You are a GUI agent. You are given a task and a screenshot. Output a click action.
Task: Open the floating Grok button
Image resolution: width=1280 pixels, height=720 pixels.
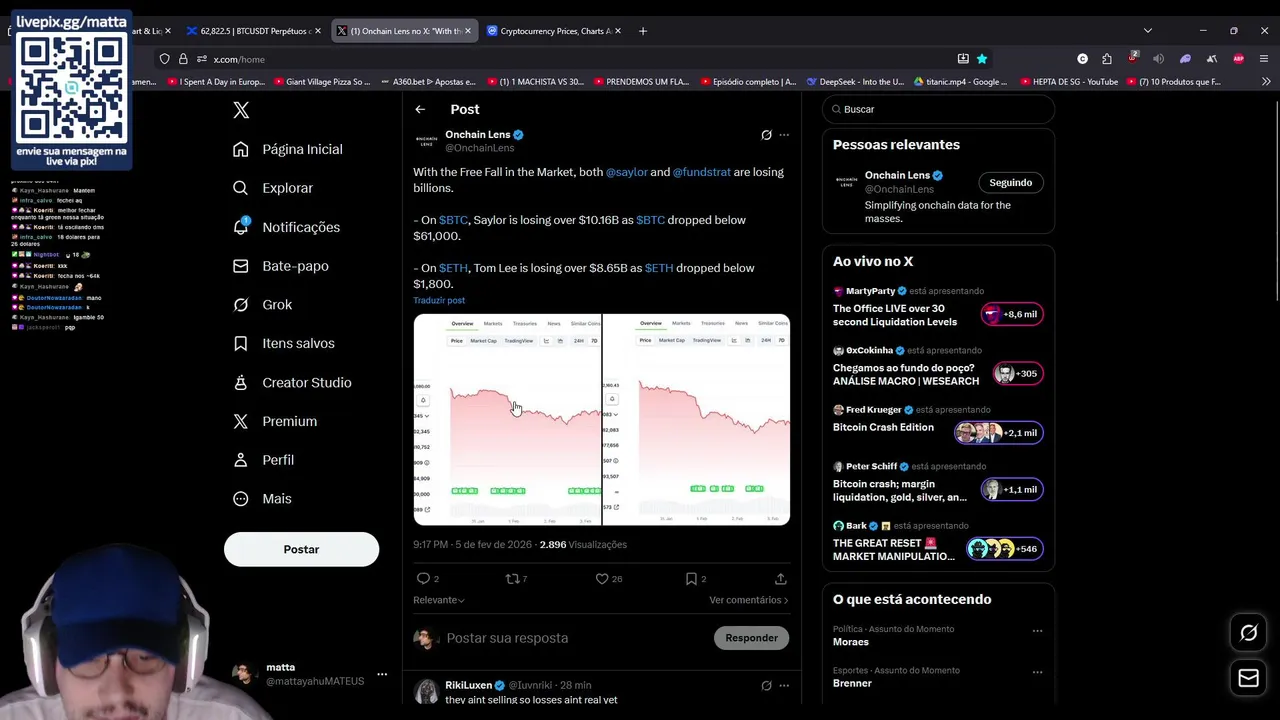tap(1249, 633)
